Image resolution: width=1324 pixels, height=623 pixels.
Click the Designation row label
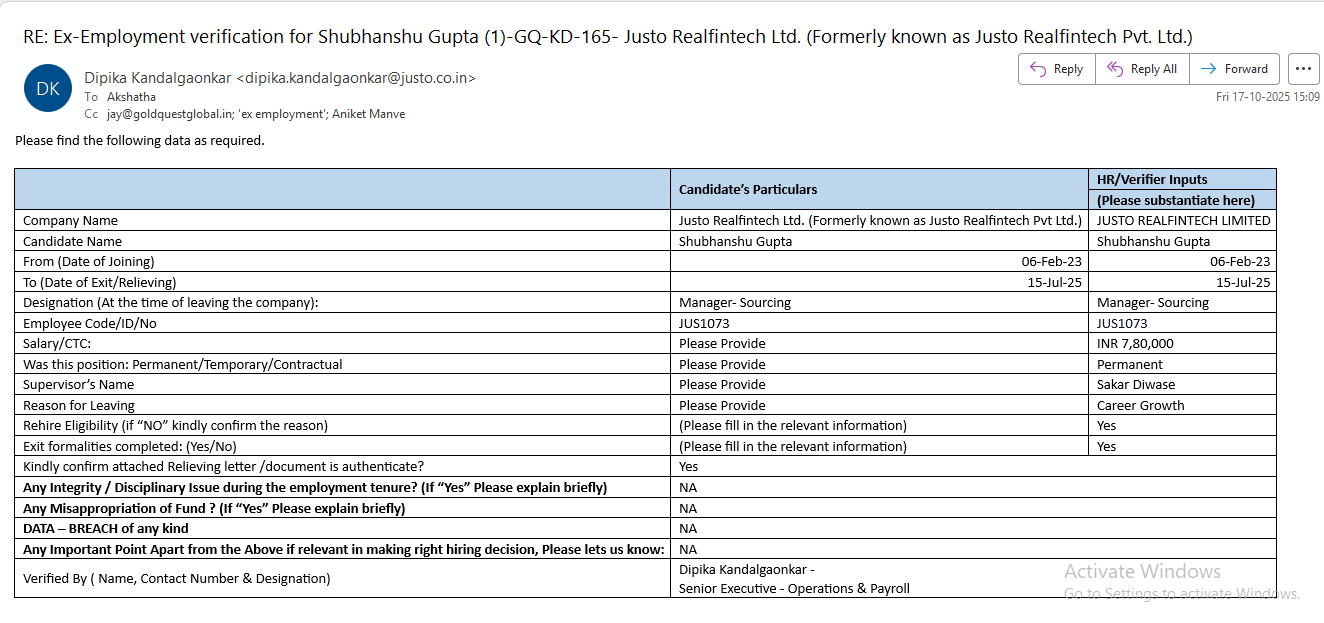(171, 302)
